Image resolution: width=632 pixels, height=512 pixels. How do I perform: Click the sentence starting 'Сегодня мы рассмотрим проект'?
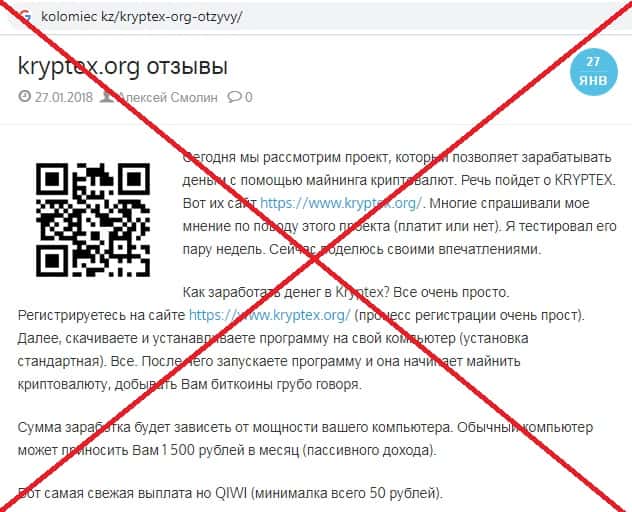397,168
